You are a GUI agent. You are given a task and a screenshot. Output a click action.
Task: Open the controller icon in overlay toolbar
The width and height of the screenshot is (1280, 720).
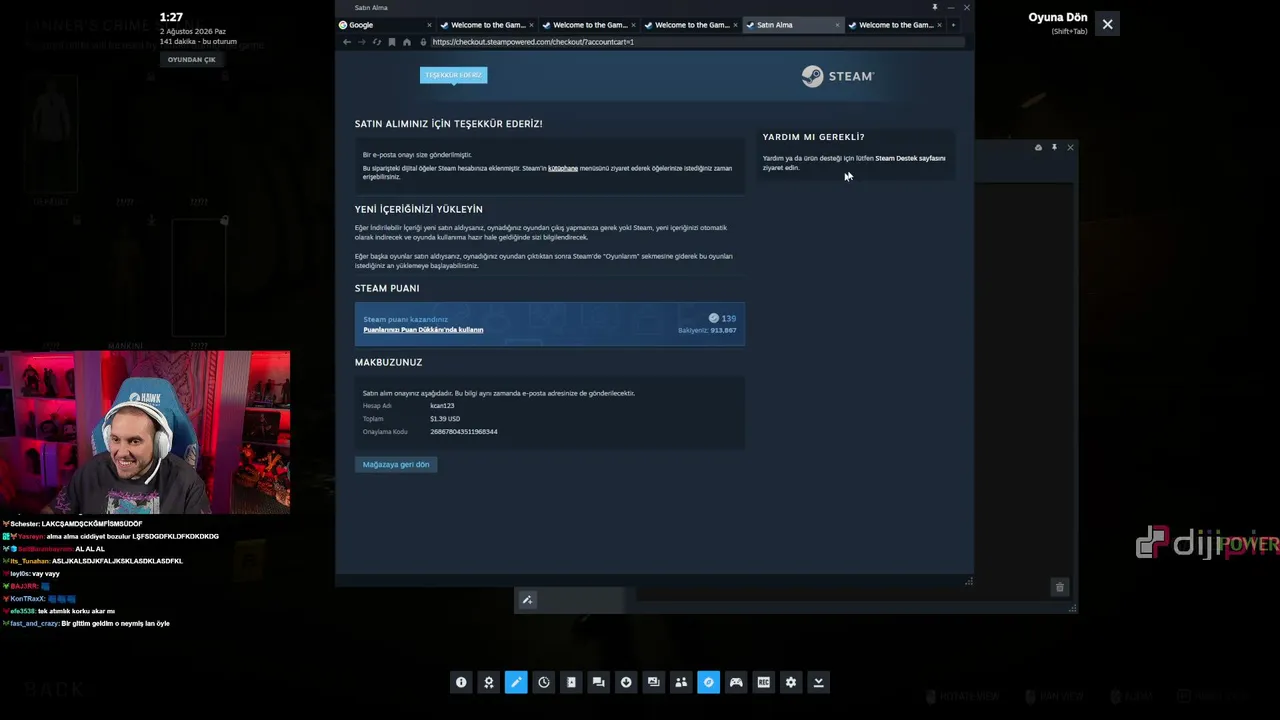click(736, 682)
